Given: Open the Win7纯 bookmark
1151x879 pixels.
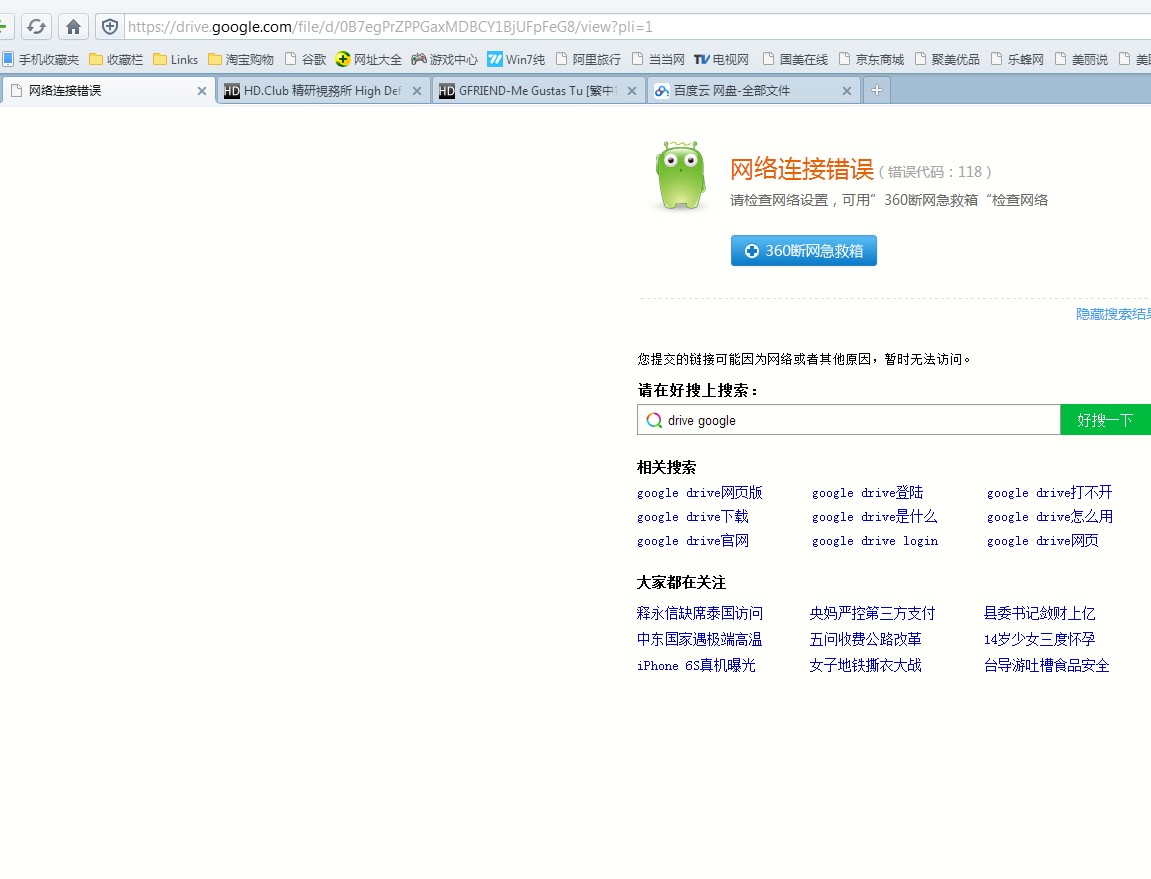Looking at the screenshot, I should pyautogui.click(x=516, y=59).
